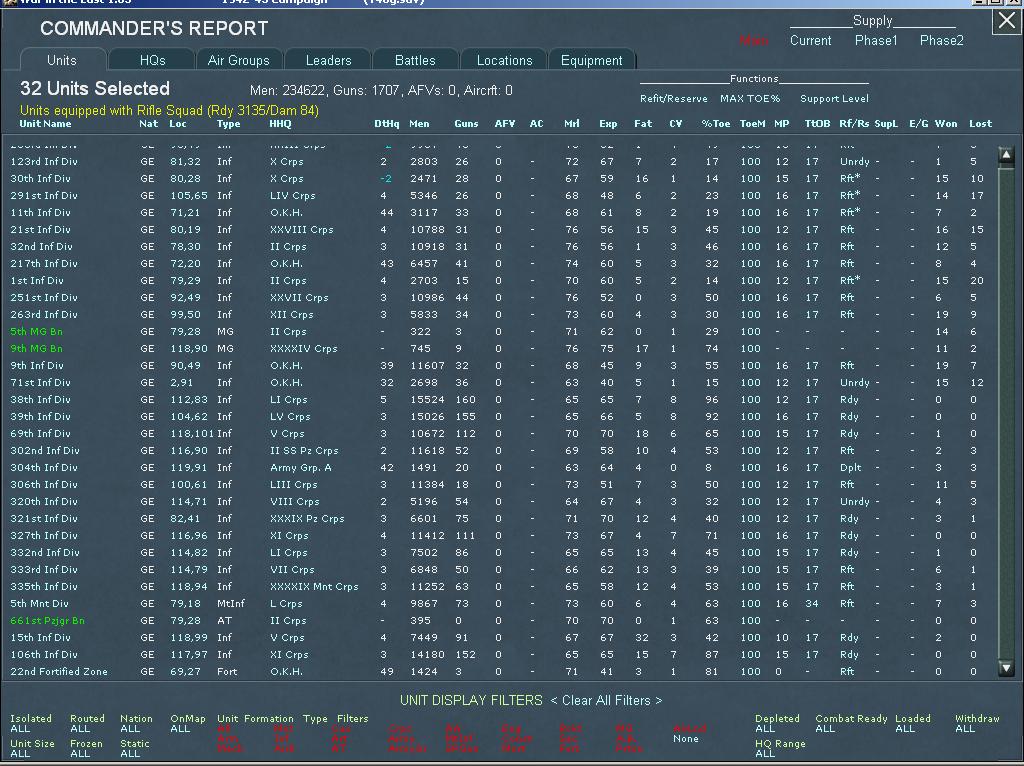This screenshot has height=766, width=1024.
Task: Click HHQ II SS Pz Crps entry
Action: (x=304, y=451)
